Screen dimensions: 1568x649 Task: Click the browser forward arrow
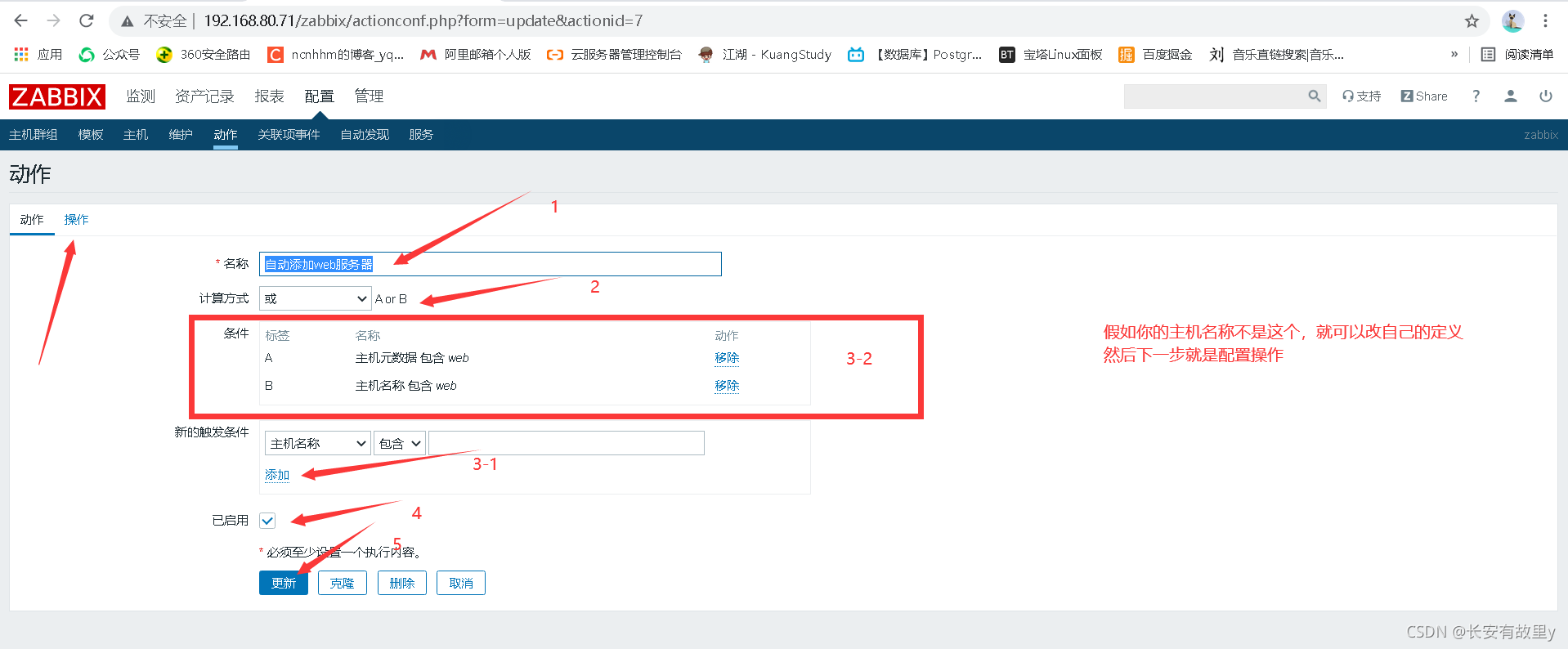(54, 20)
